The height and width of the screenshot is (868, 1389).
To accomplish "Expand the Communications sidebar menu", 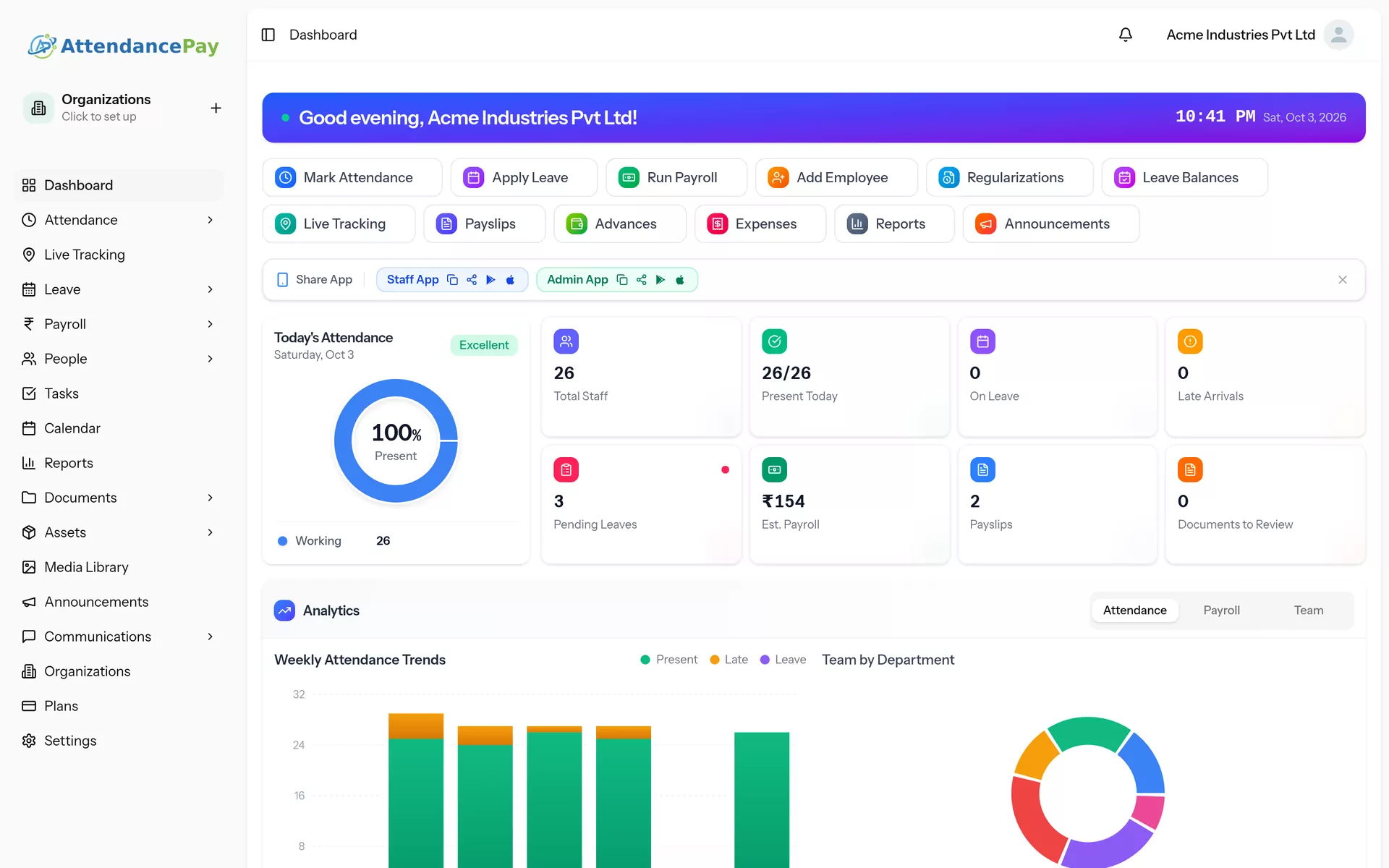I will tap(119, 637).
